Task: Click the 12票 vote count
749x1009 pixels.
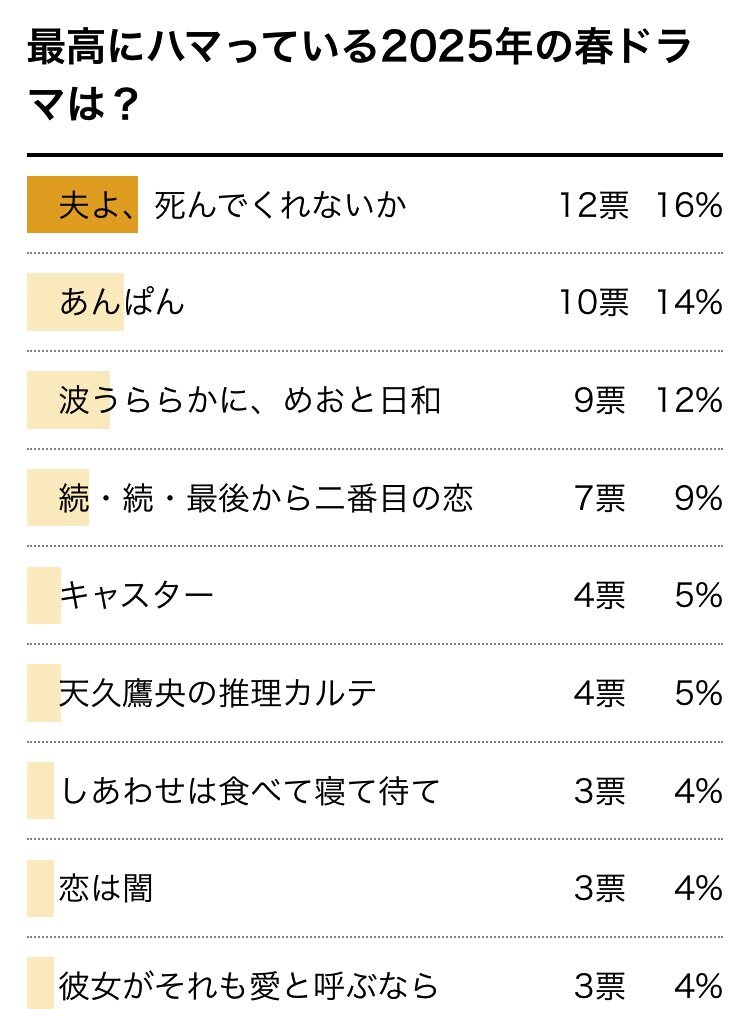Action: (x=593, y=206)
